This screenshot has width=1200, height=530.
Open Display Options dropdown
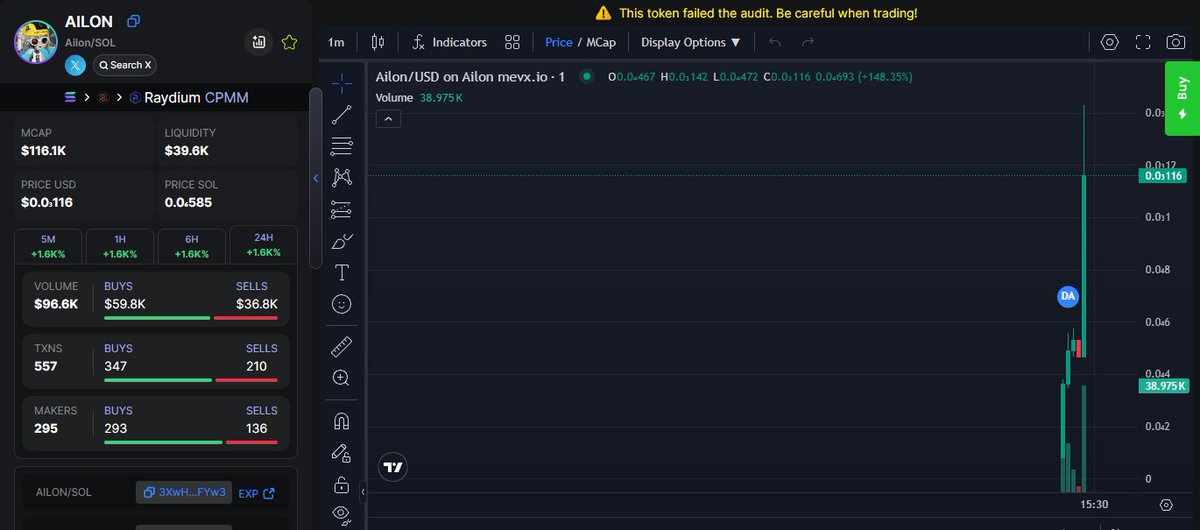pos(691,42)
